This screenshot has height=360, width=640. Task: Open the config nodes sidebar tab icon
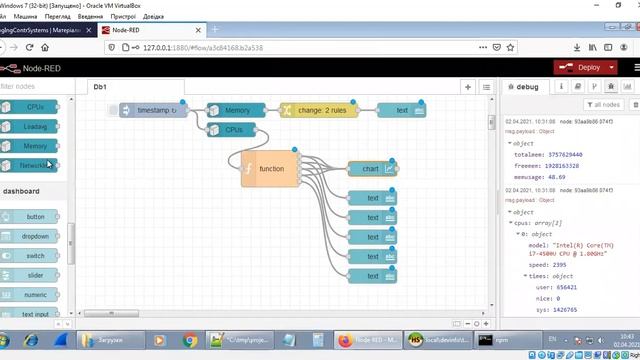(594, 87)
